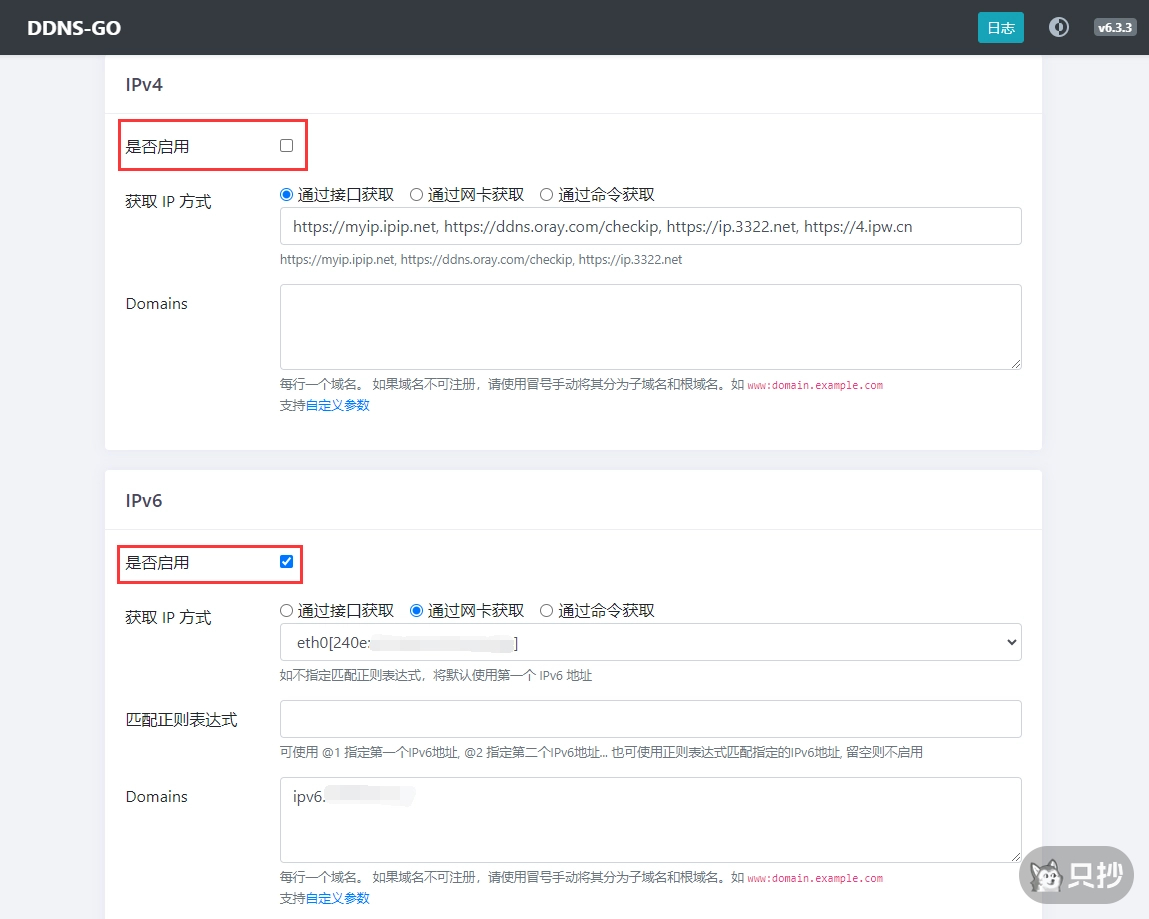Open IPv6 自定义参数 link

[337, 898]
